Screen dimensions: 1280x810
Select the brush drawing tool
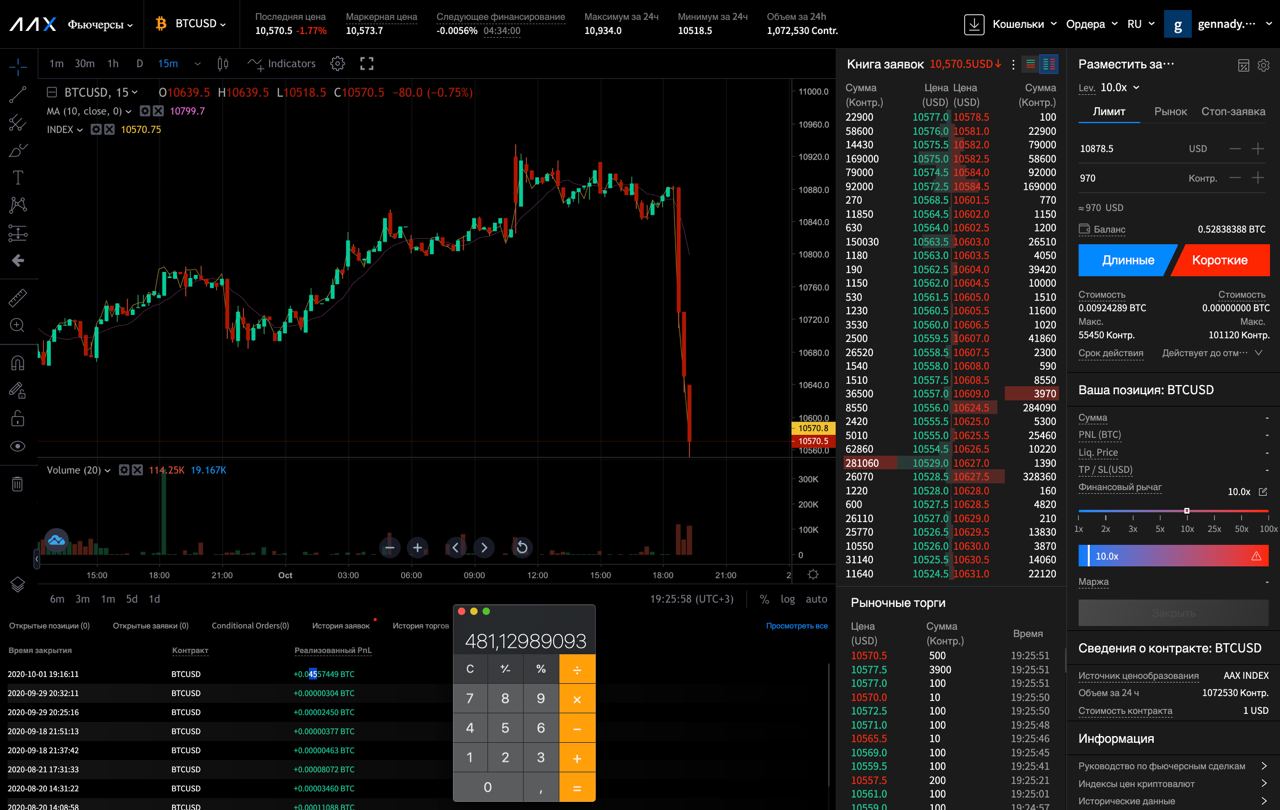[x=17, y=151]
